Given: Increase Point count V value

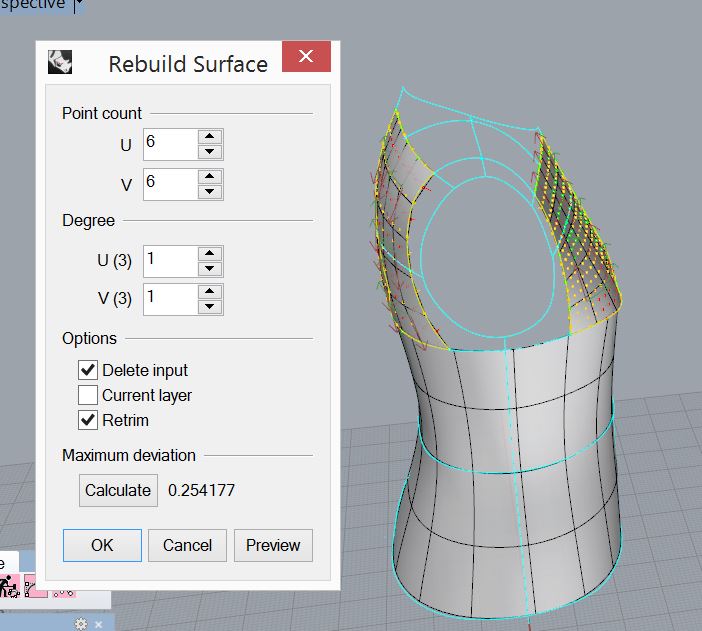Looking at the screenshot, I should click(210, 176).
